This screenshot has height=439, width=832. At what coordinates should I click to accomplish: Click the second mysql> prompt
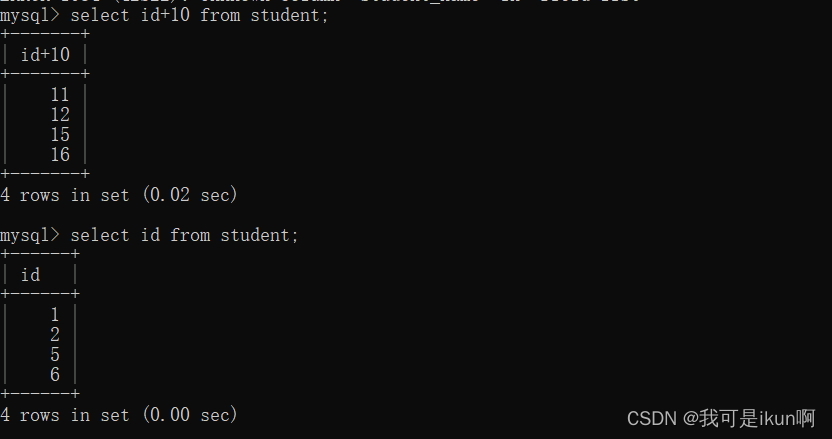(30, 235)
